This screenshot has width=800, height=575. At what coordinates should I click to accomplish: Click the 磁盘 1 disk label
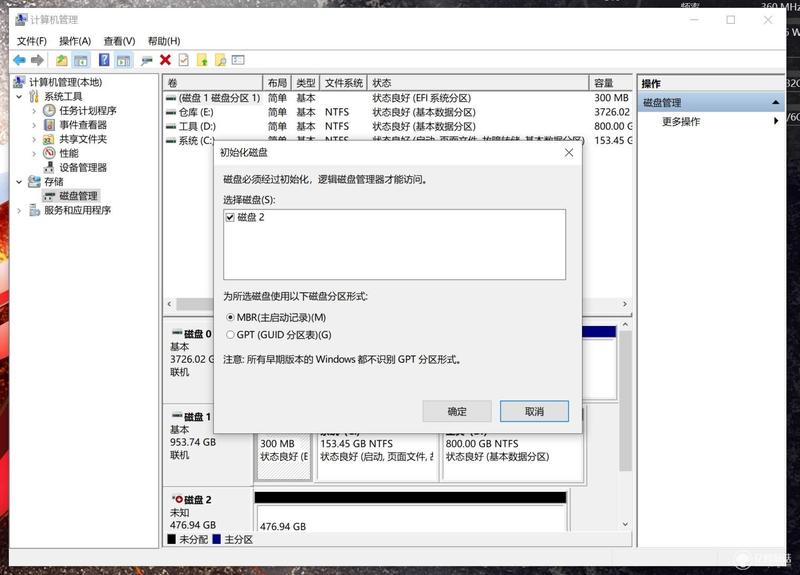197,417
